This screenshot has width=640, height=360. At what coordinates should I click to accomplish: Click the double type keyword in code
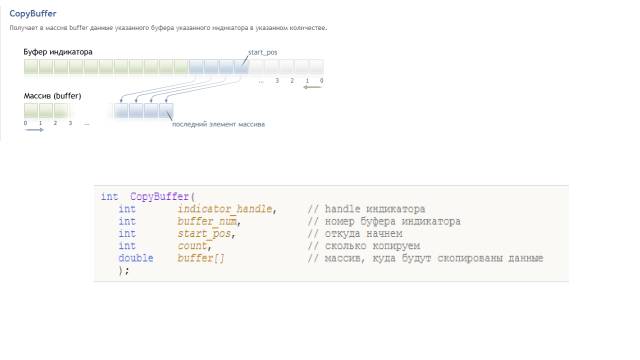tap(136, 258)
